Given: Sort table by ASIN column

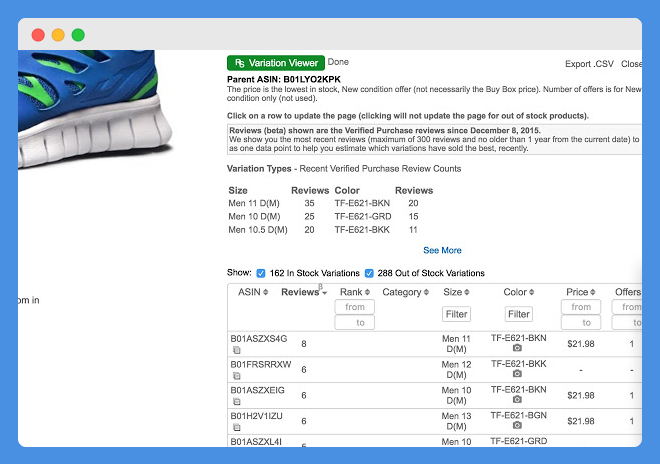Looking at the screenshot, I should (253, 292).
